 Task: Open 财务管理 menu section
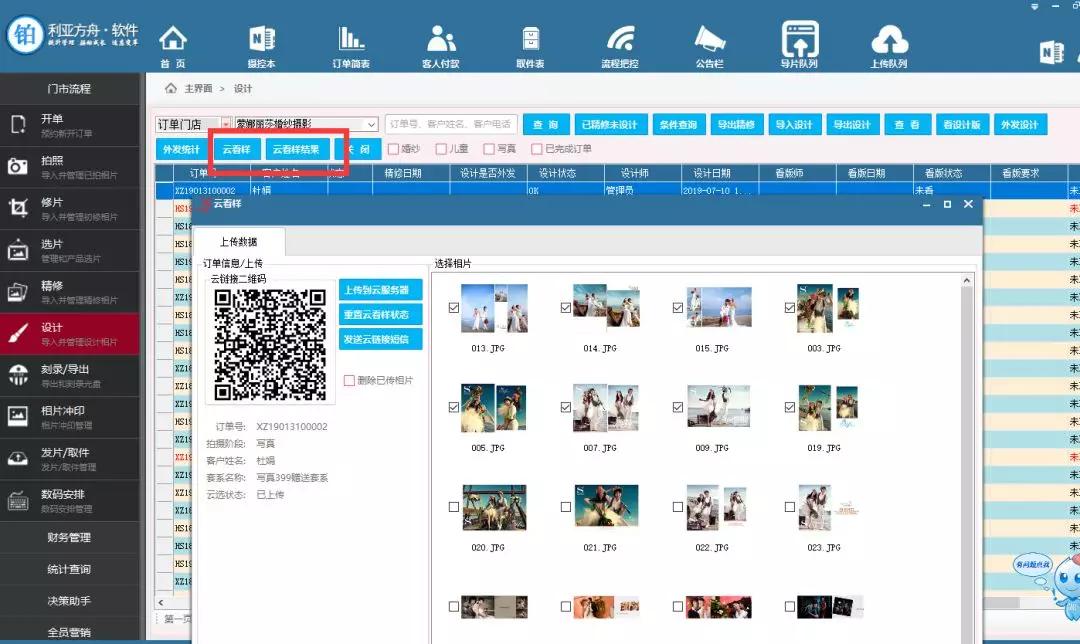pyautogui.click(x=69, y=538)
